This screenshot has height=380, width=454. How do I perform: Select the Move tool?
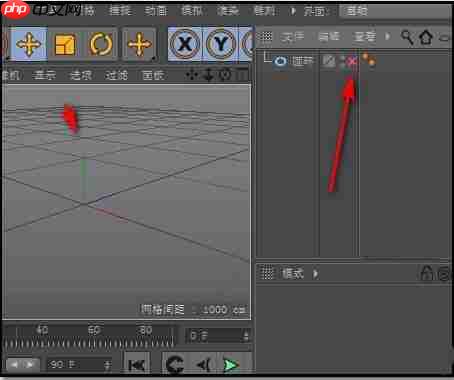coord(29,44)
